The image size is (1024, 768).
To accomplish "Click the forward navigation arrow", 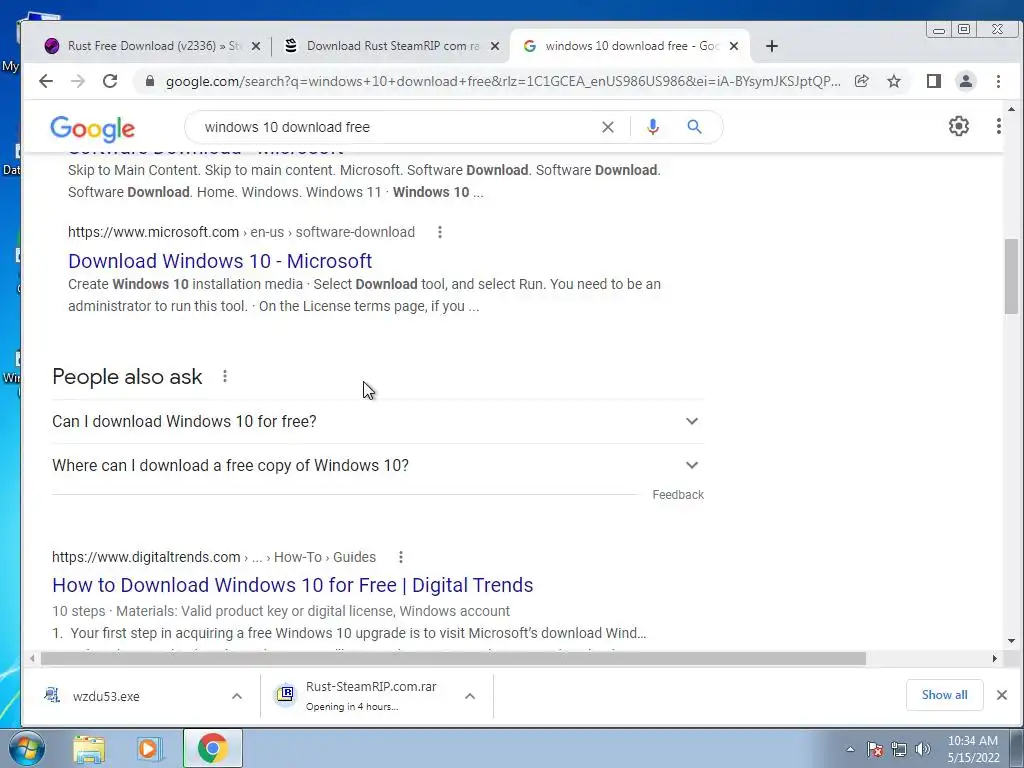I will [78, 81].
